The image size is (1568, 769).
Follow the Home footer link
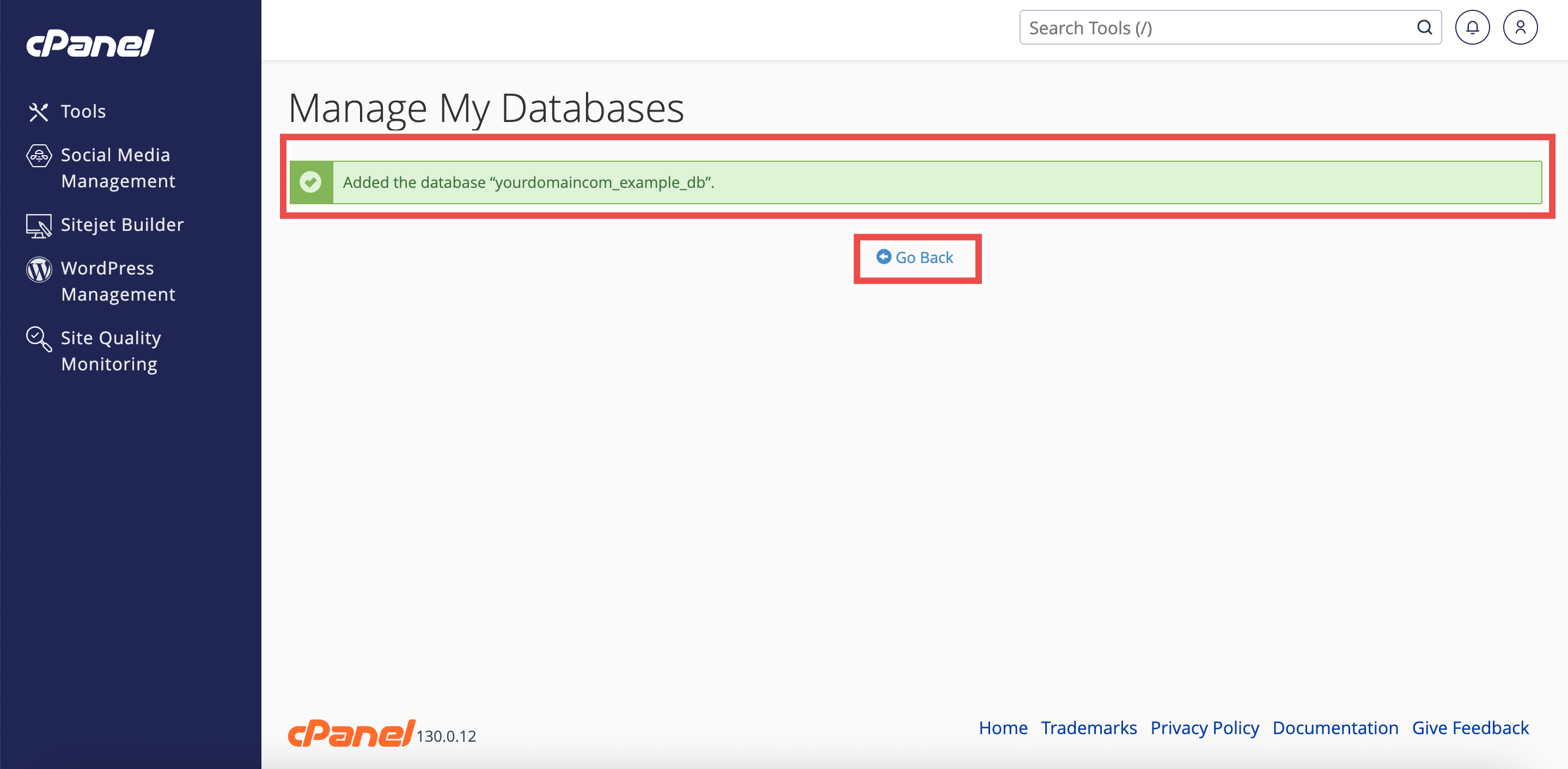click(x=1003, y=728)
